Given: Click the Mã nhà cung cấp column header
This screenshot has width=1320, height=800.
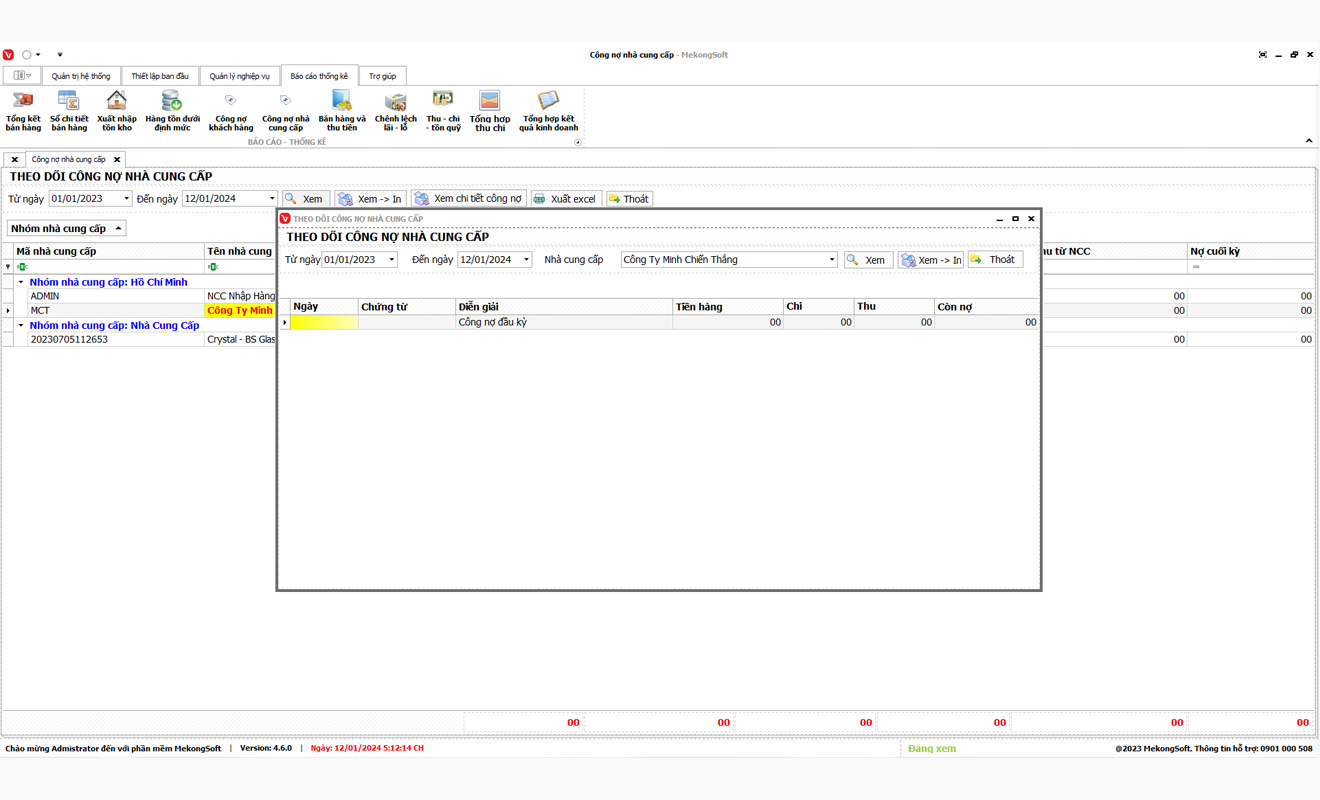Looking at the screenshot, I should pos(108,251).
